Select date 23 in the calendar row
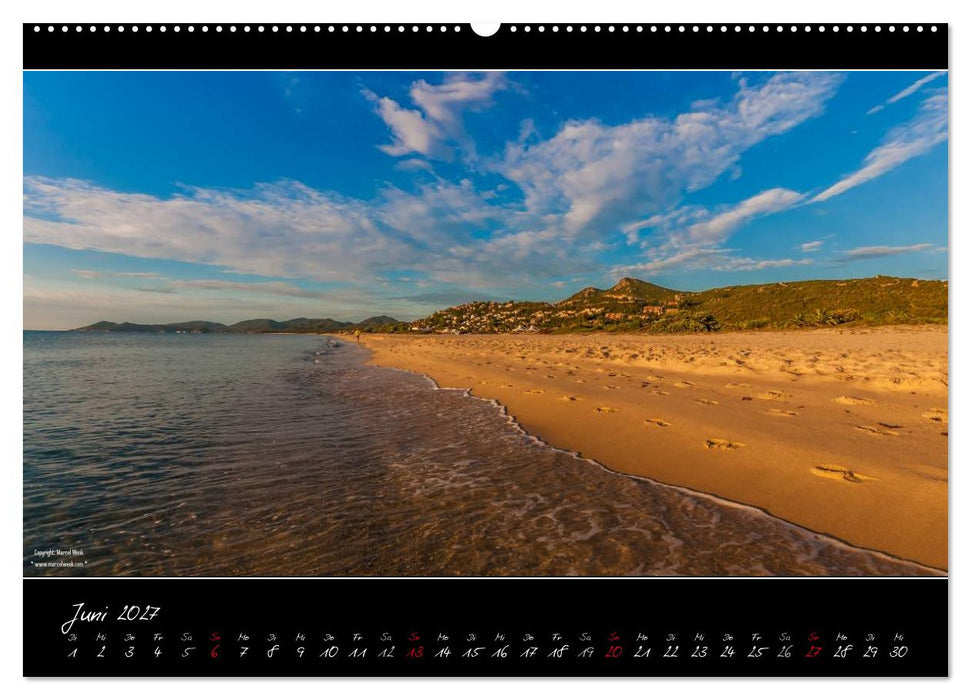 coord(700,652)
